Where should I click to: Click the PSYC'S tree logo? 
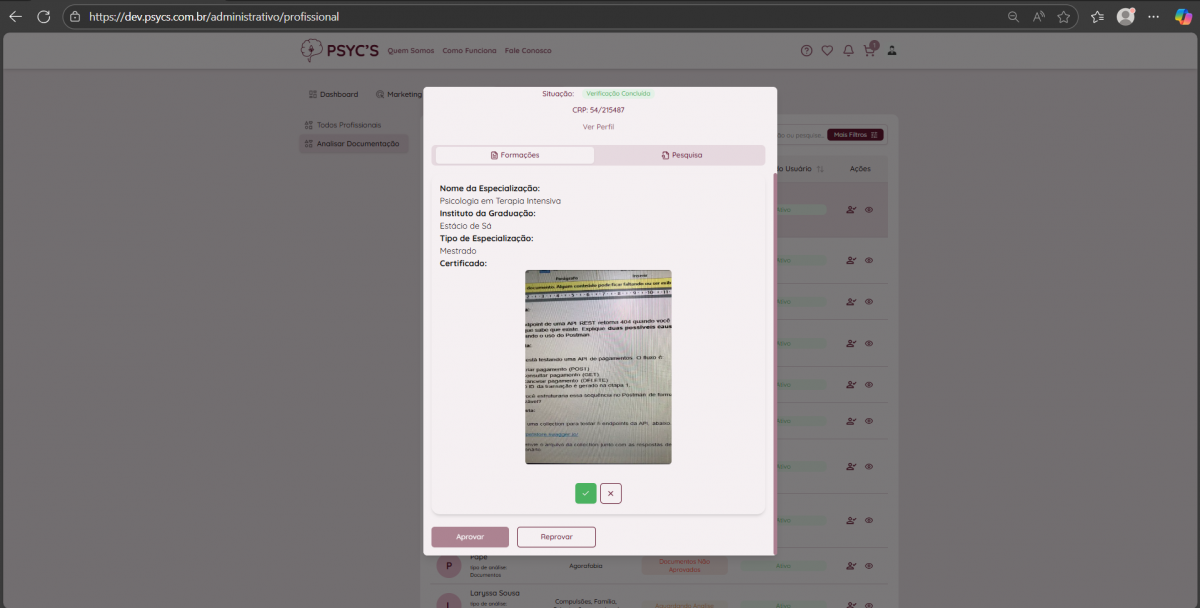point(312,51)
